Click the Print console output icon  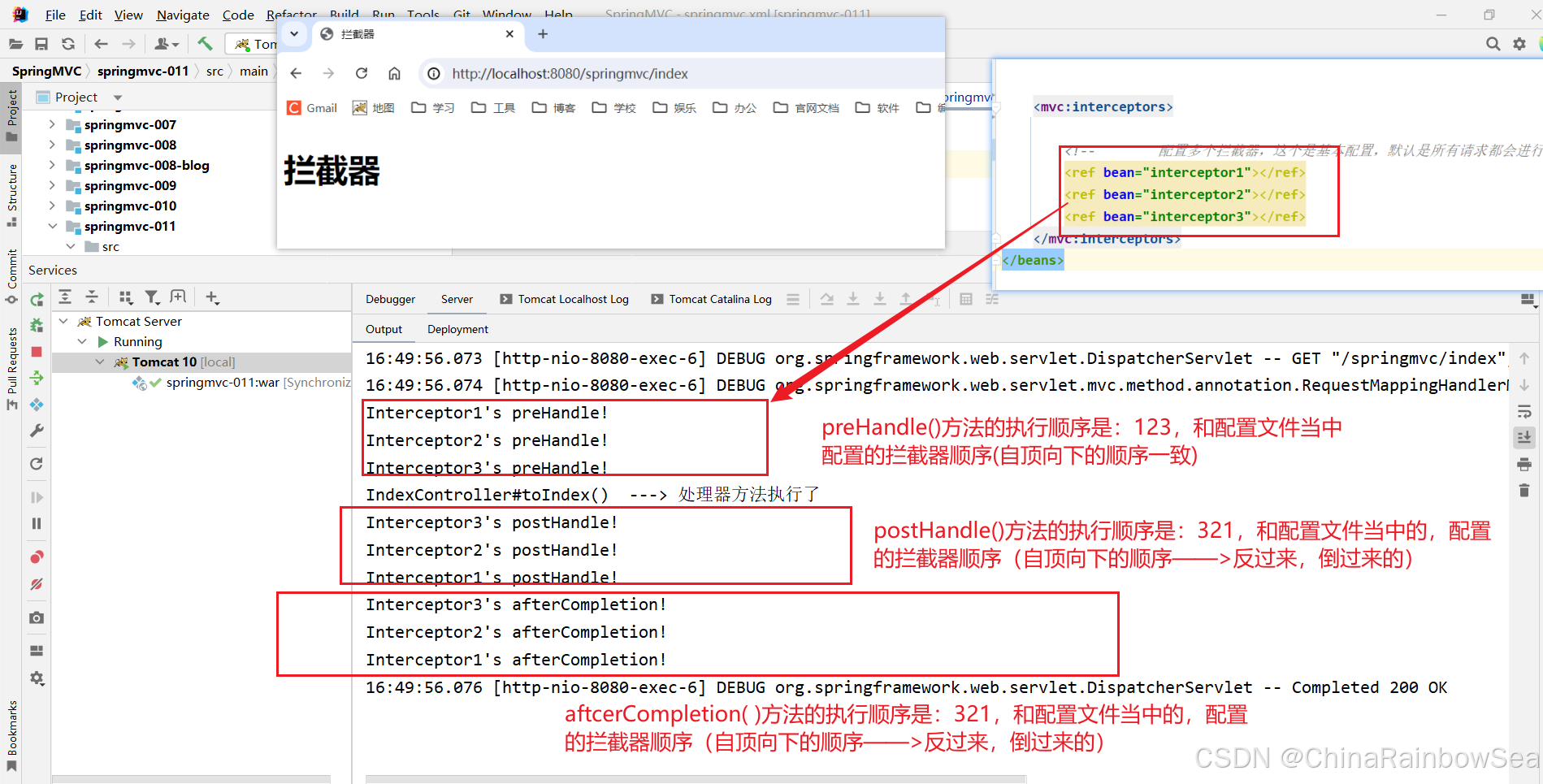[x=1524, y=465]
